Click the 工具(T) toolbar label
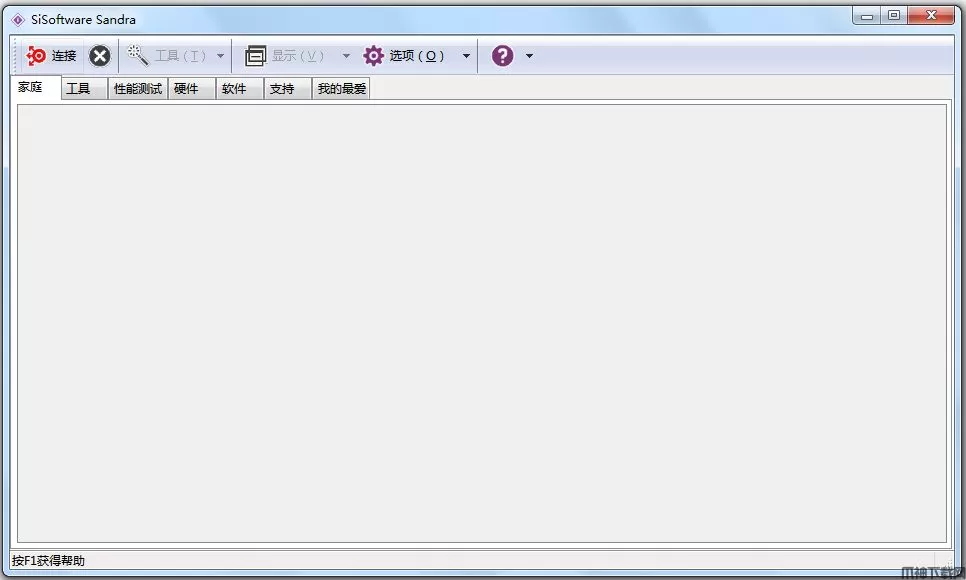The image size is (966, 580). coord(181,56)
